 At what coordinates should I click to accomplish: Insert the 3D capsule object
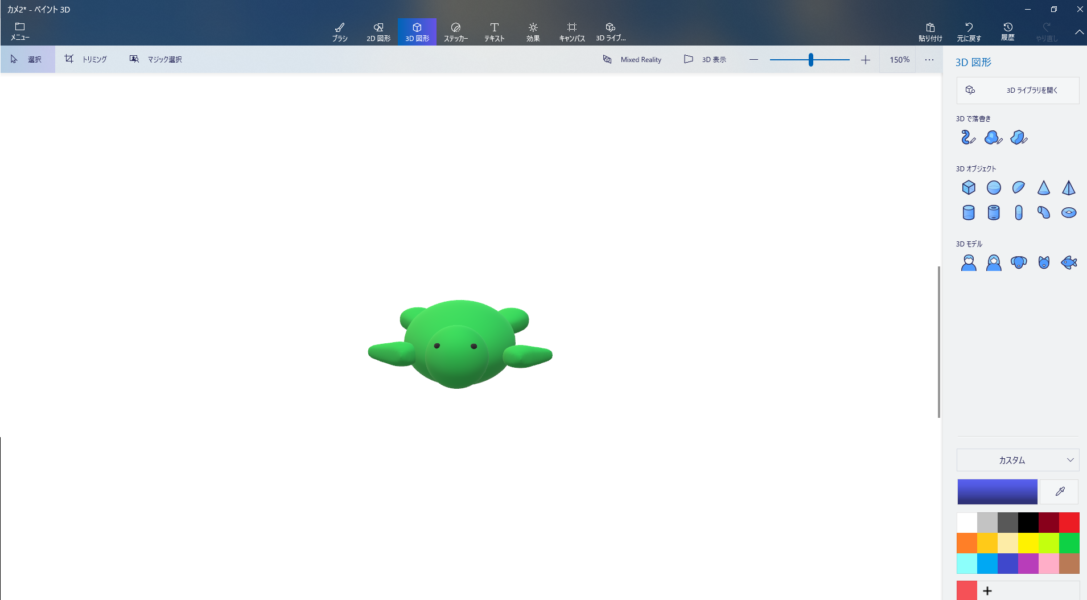(1018, 213)
